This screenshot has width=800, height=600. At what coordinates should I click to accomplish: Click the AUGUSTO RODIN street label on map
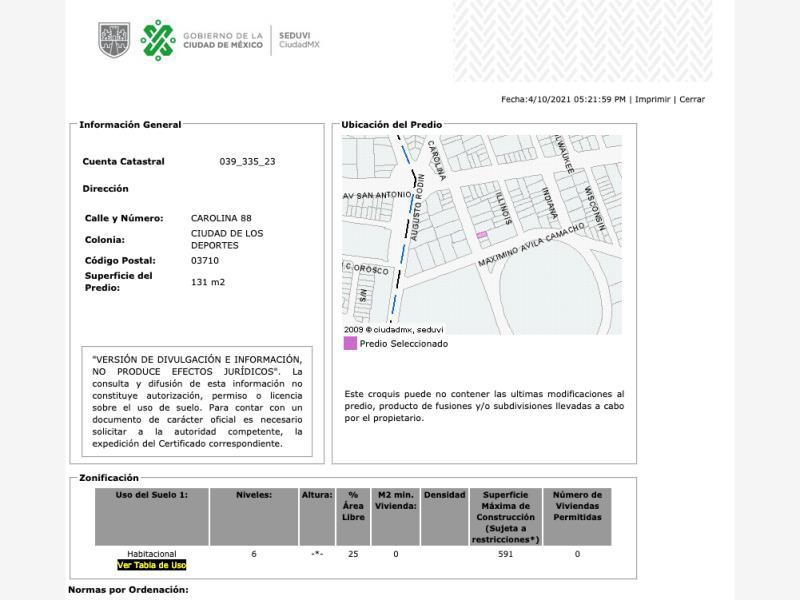(x=417, y=207)
